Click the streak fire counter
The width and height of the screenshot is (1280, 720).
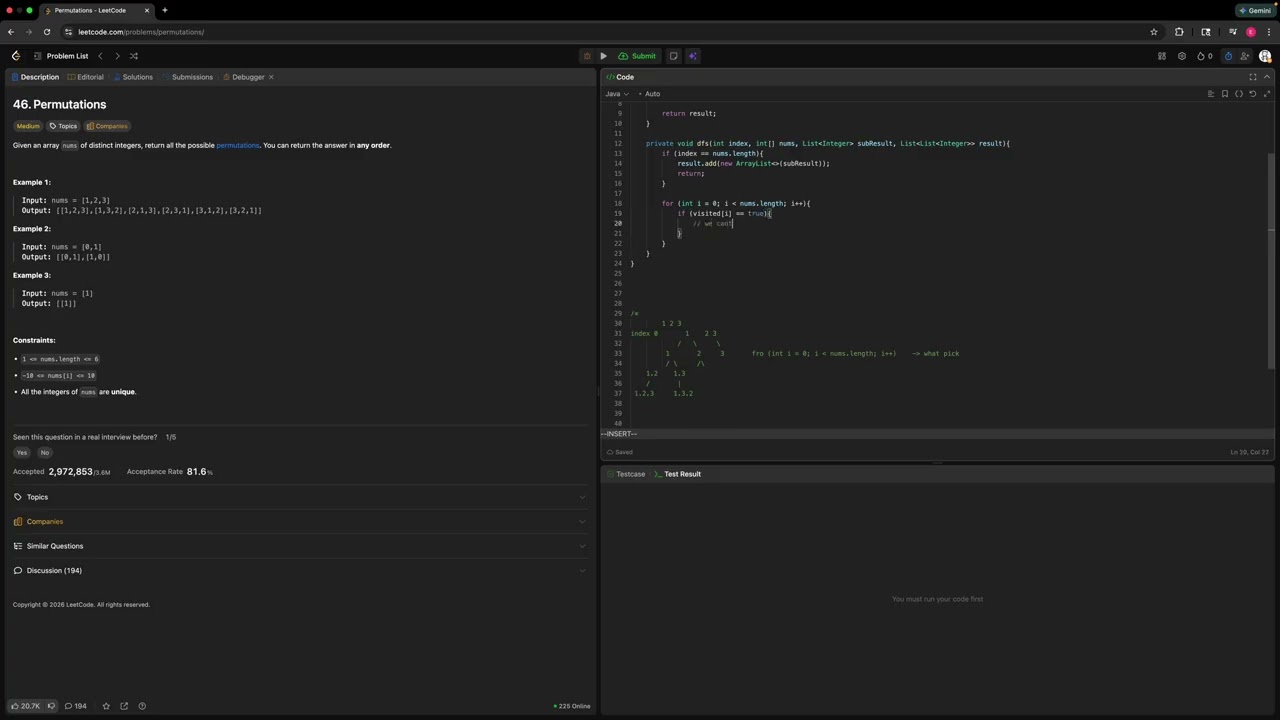click(1205, 56)
